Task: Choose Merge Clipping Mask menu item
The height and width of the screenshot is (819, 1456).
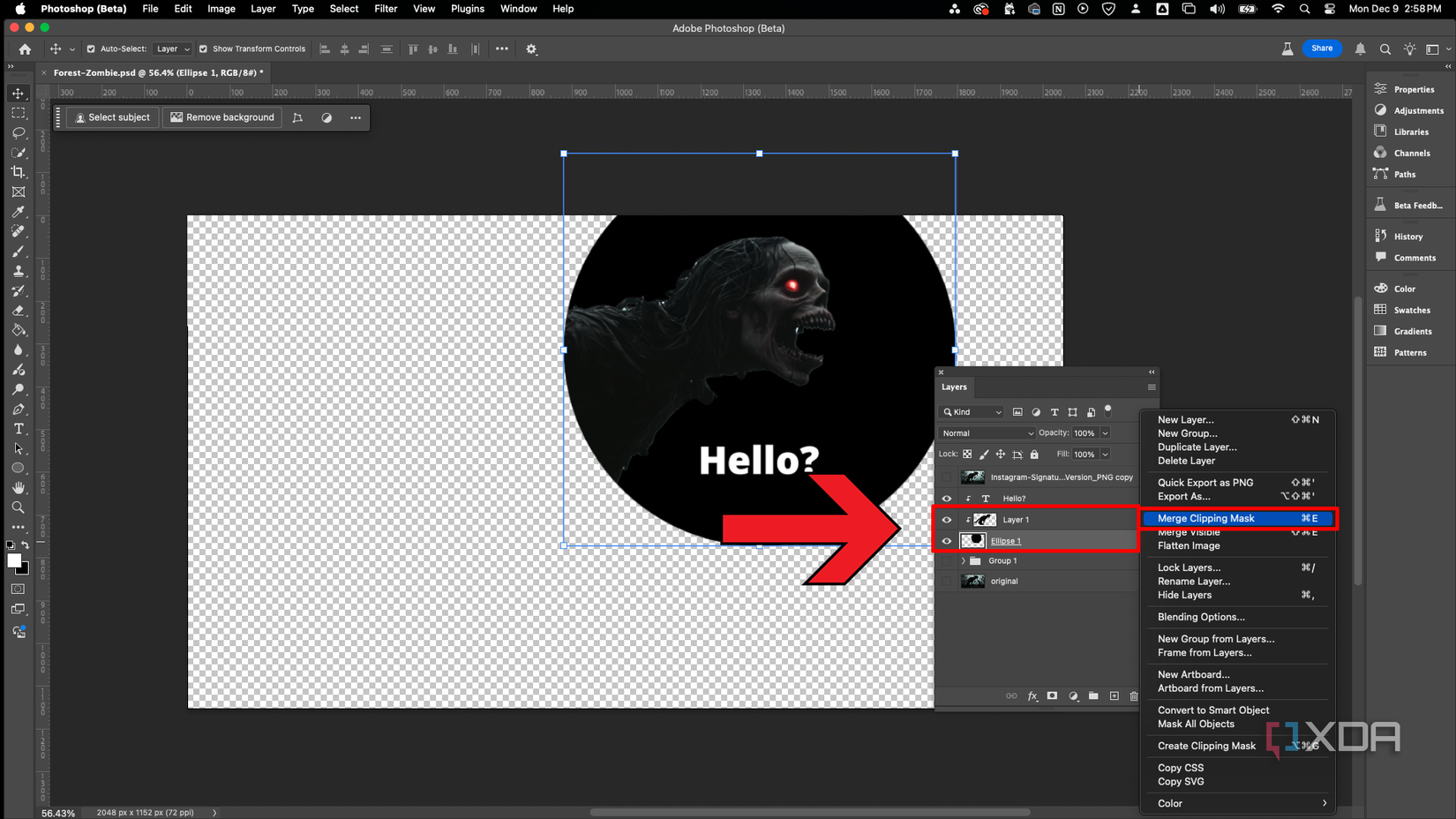Action: click(1238, 519)
